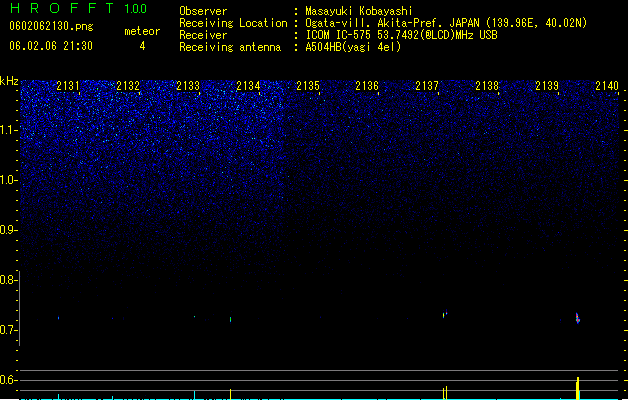Click the date 06.02.06 21:30 text
629x400 pixels.
point(51,46)
